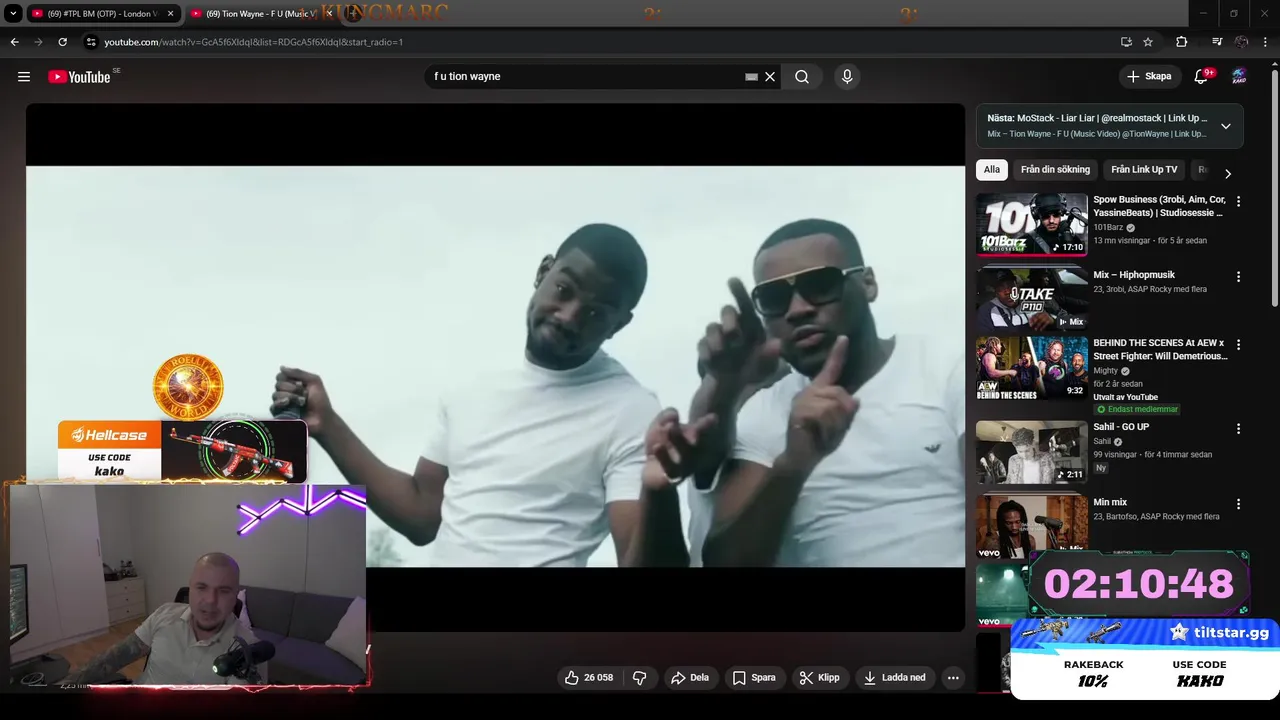Dislike the video

(x=640, y=678)
